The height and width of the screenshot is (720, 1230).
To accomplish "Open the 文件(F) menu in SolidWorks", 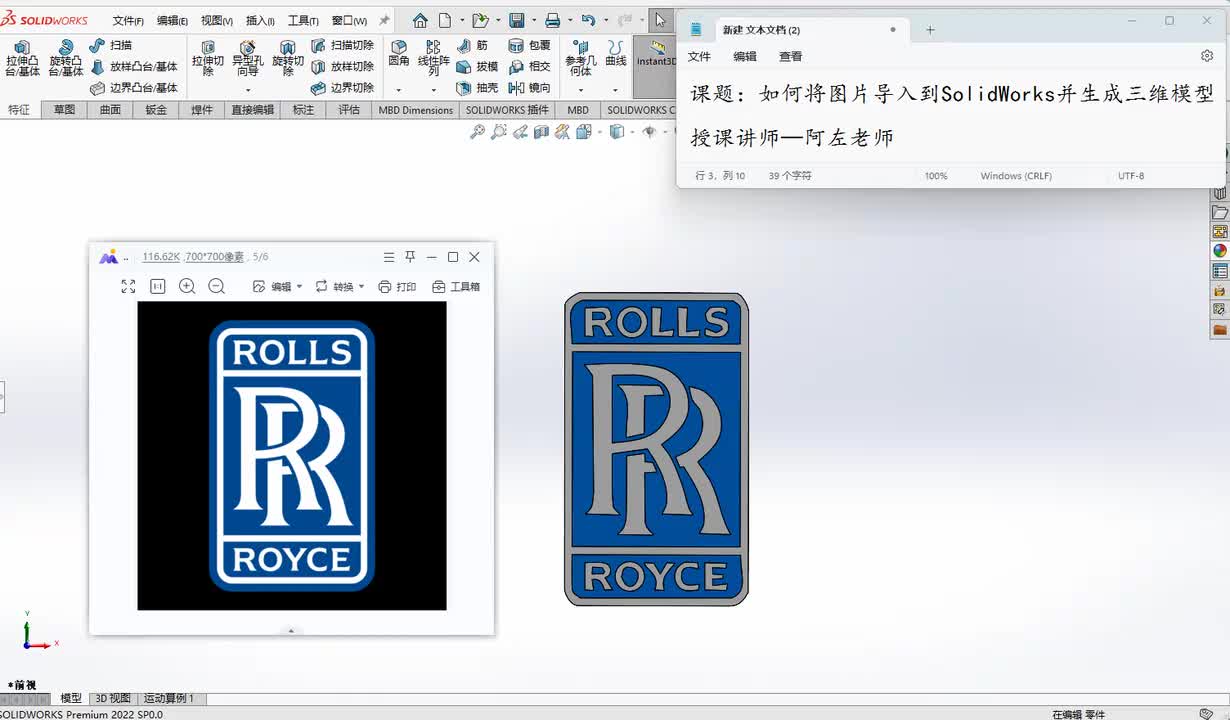I will pos(128,20).
